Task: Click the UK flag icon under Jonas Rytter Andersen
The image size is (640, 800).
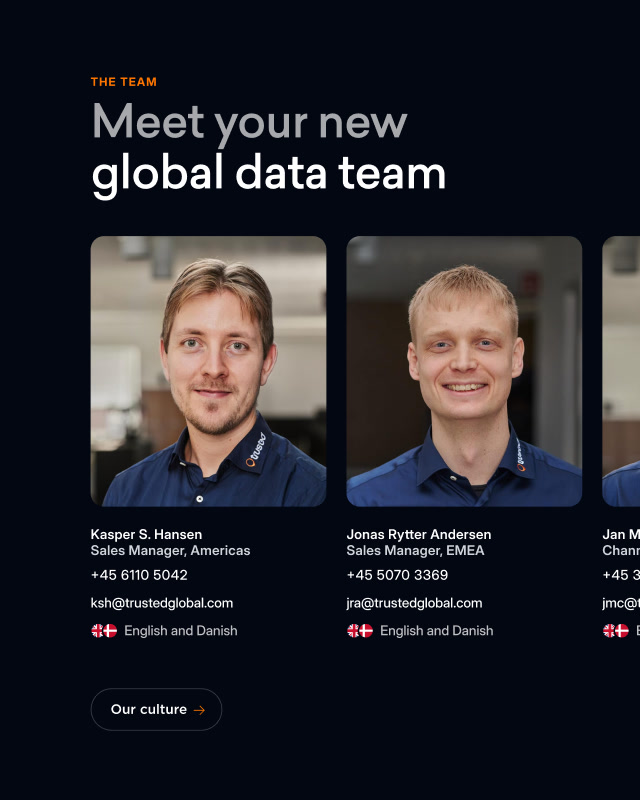Action: [353, 631]
